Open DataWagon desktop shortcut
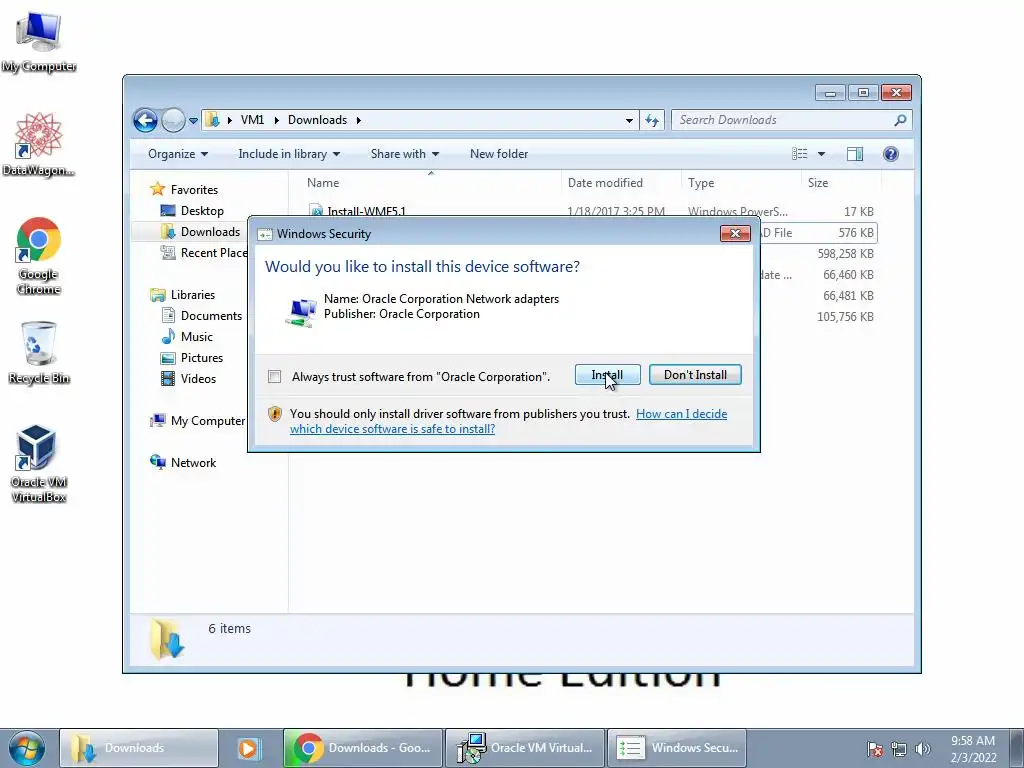The image size is (1024, 768). pyautogui.click(x=39, y=144)
